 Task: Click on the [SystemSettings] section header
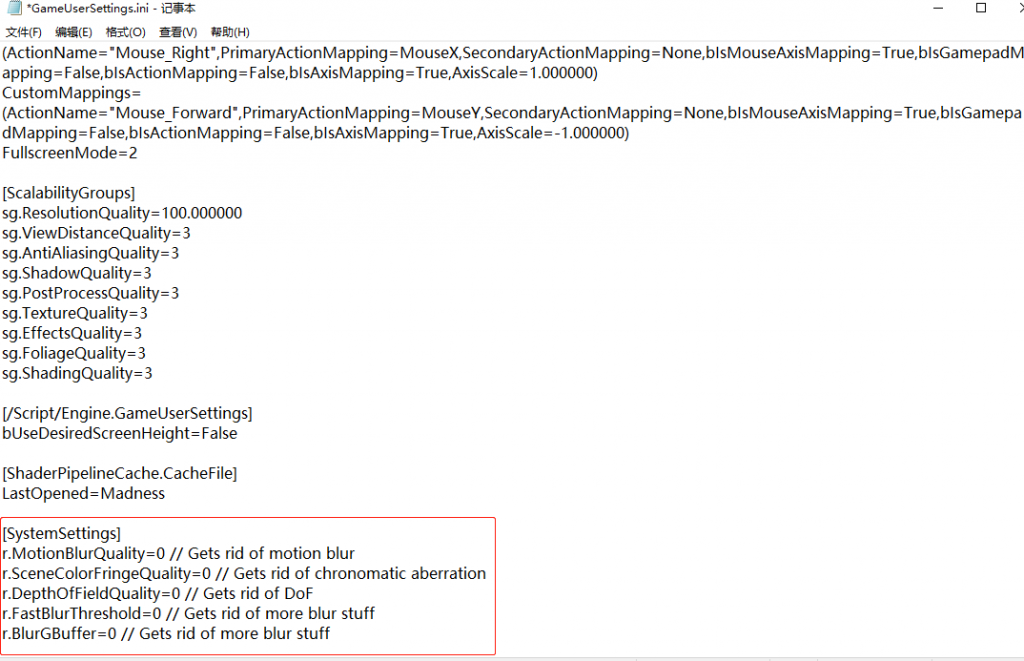point(61,534)
